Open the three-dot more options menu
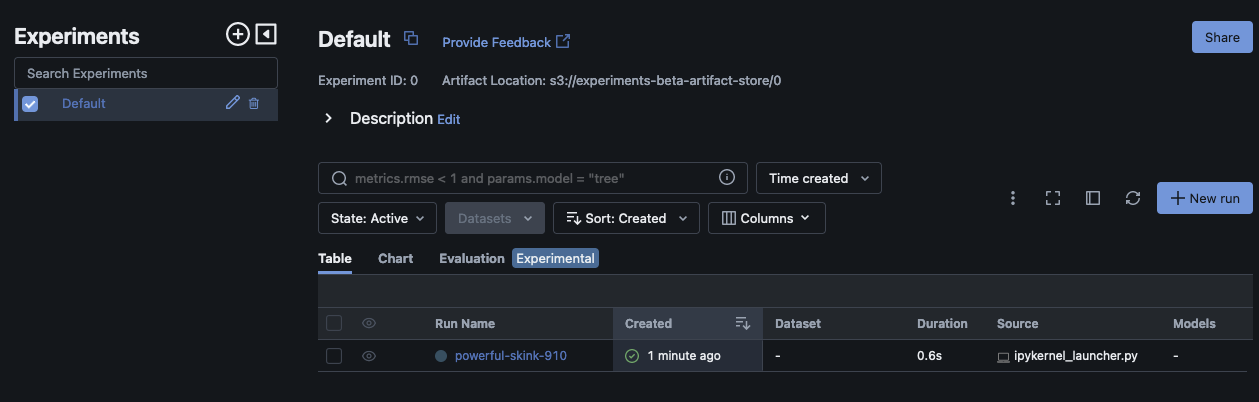 [1013, 198]
